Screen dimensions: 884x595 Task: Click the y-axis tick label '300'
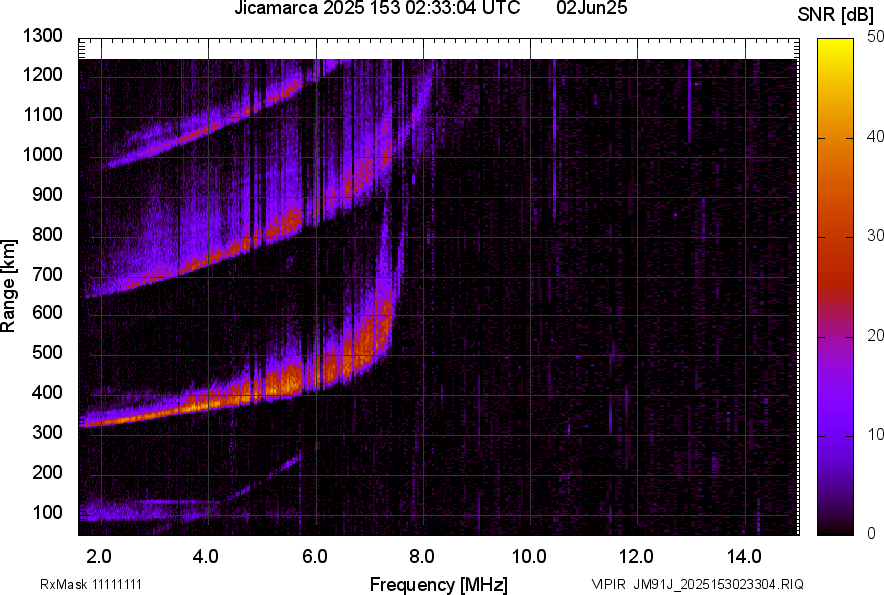pos(47,433)
